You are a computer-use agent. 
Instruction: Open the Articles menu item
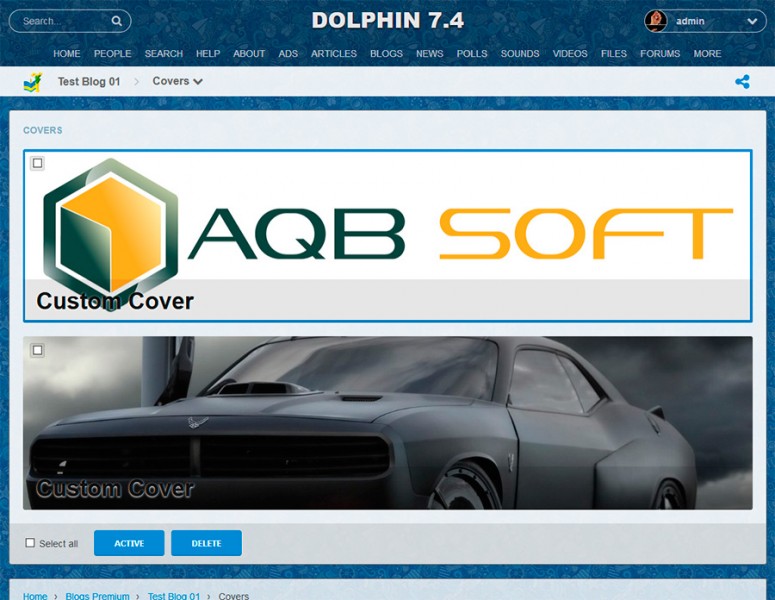pyautogui.click(x=334, y=53)
